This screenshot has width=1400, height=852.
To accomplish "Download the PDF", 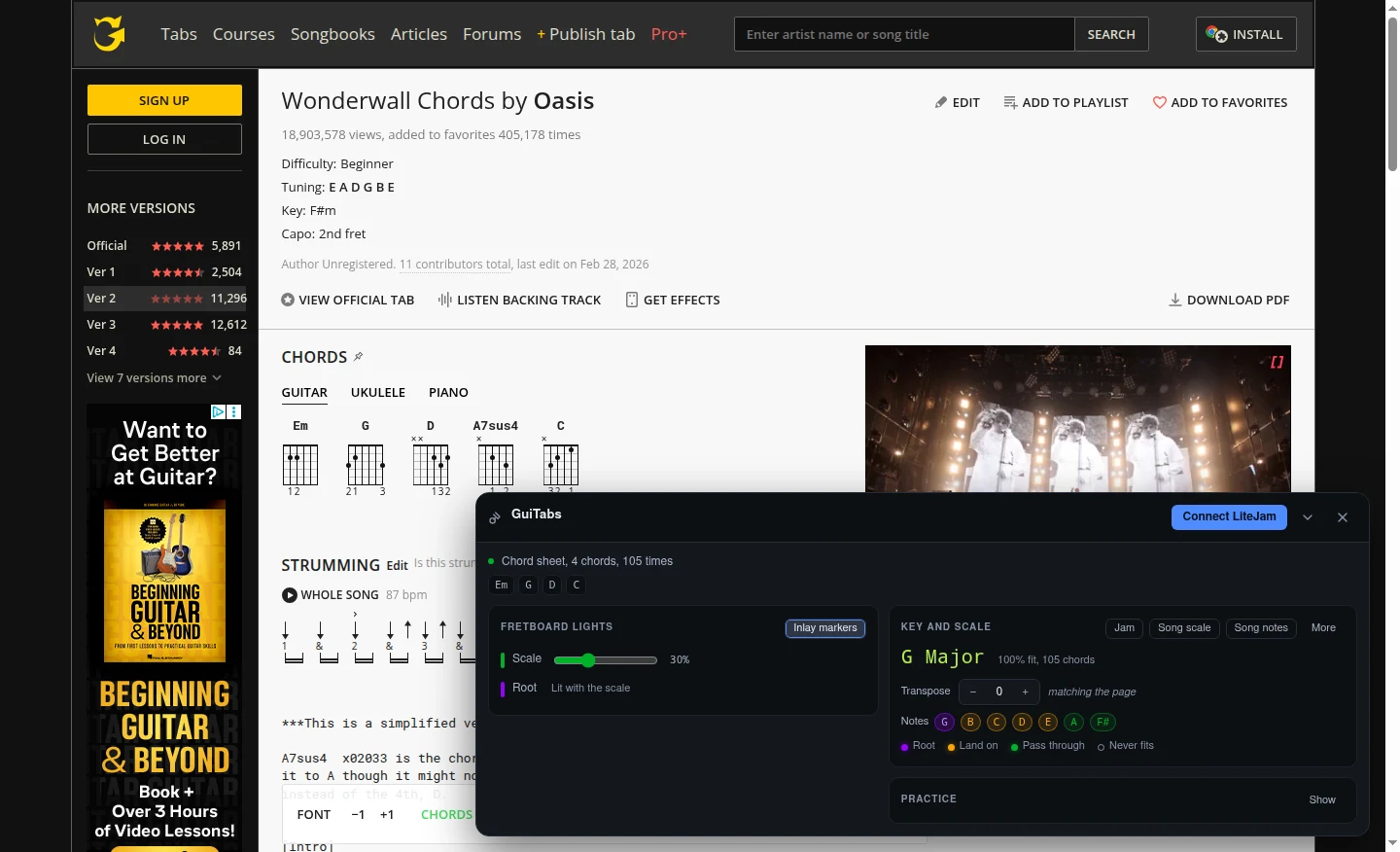I will coord(1229,300).
